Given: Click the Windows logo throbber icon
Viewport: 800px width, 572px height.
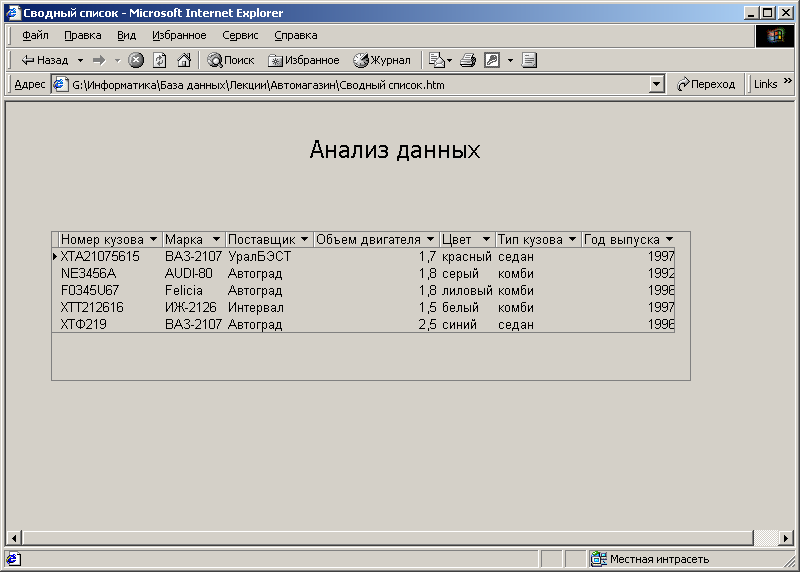Looking at the screenshot, I should (774, 36).
